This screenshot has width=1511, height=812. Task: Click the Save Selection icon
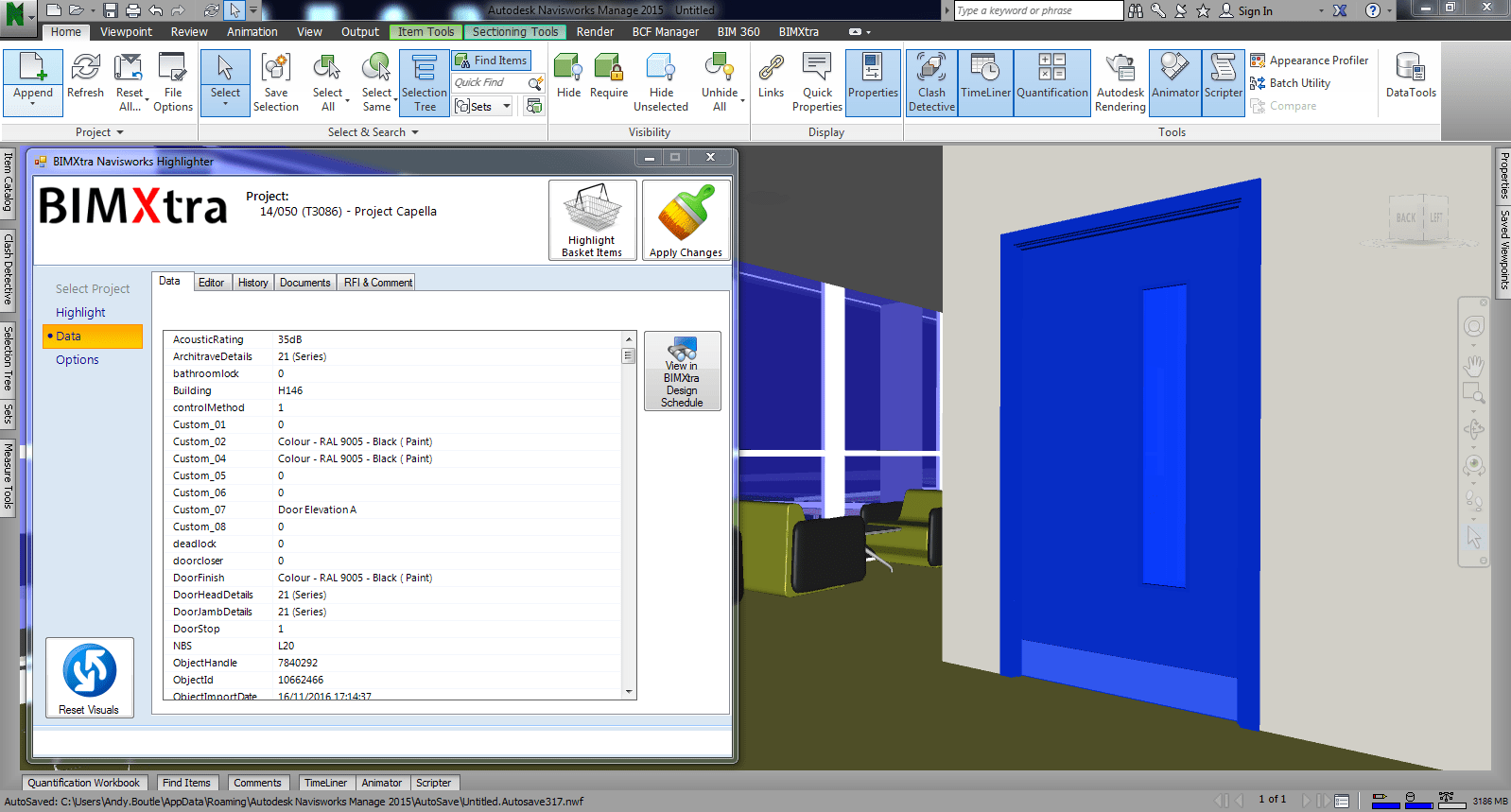pos(276,69)
